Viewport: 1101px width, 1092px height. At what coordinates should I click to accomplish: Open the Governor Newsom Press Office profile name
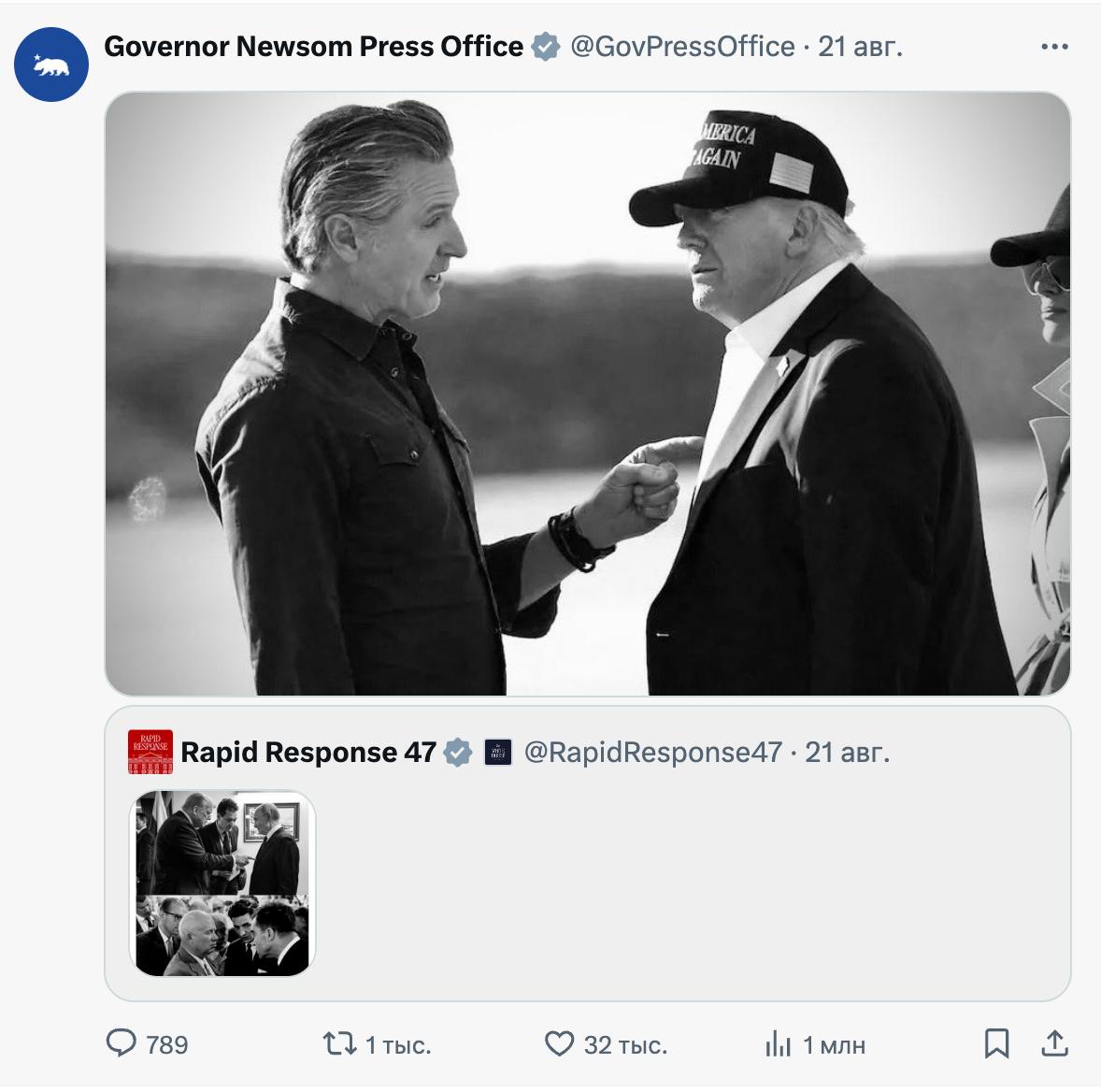click(313, 47)
